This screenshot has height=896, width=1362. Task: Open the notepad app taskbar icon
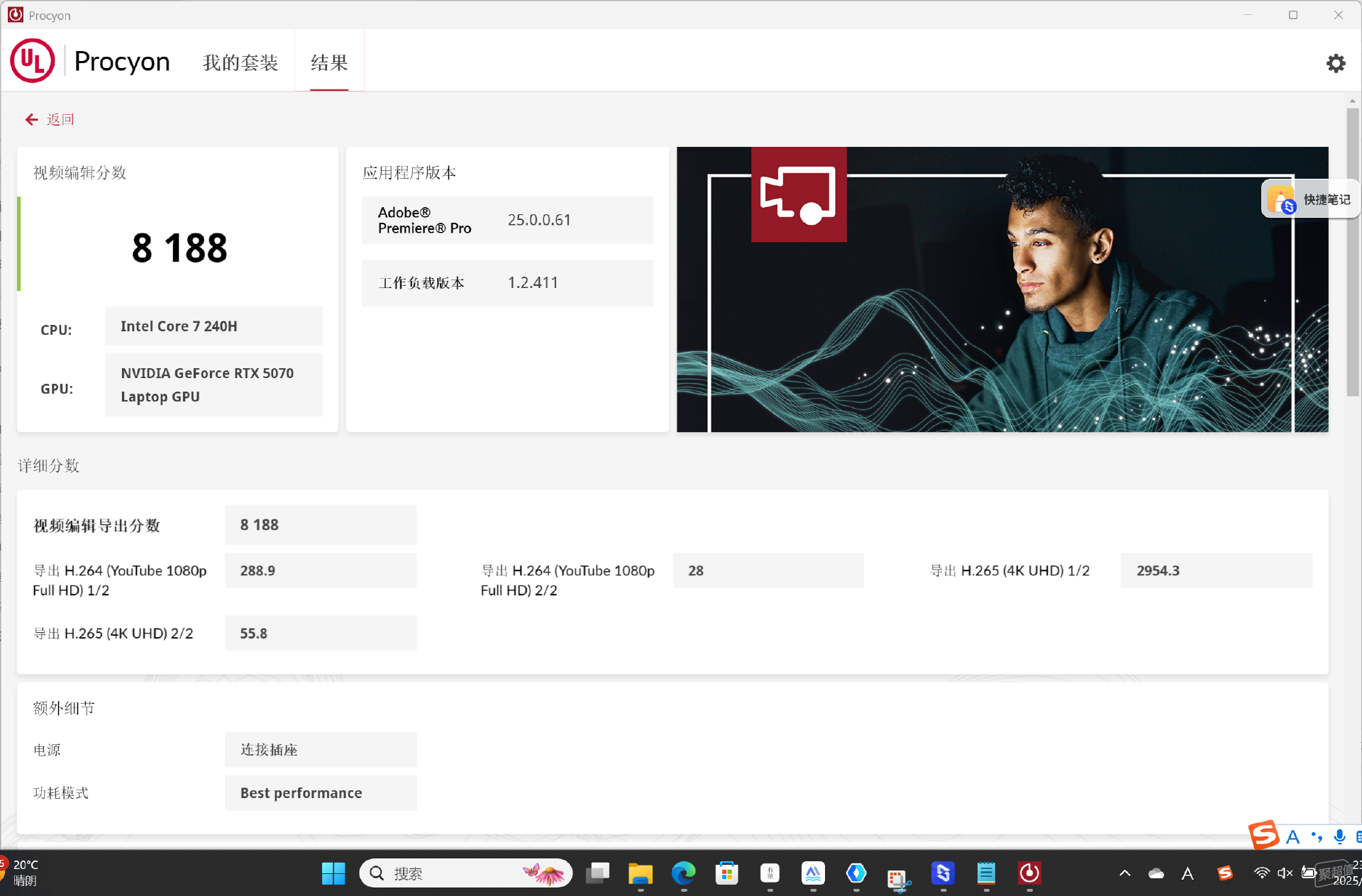tap(986, 873)
